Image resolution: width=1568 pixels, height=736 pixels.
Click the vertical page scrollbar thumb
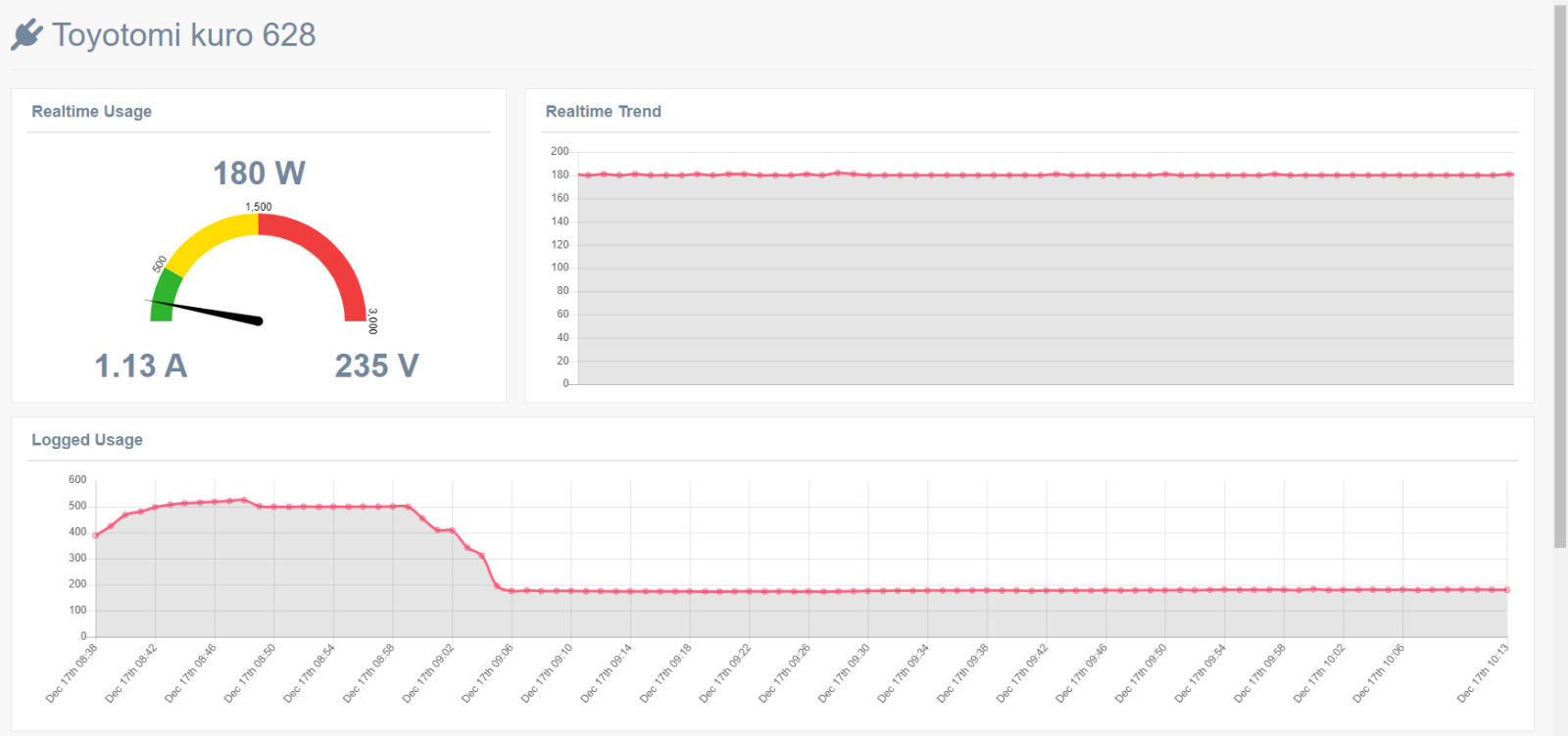(x=1560, y=277)
